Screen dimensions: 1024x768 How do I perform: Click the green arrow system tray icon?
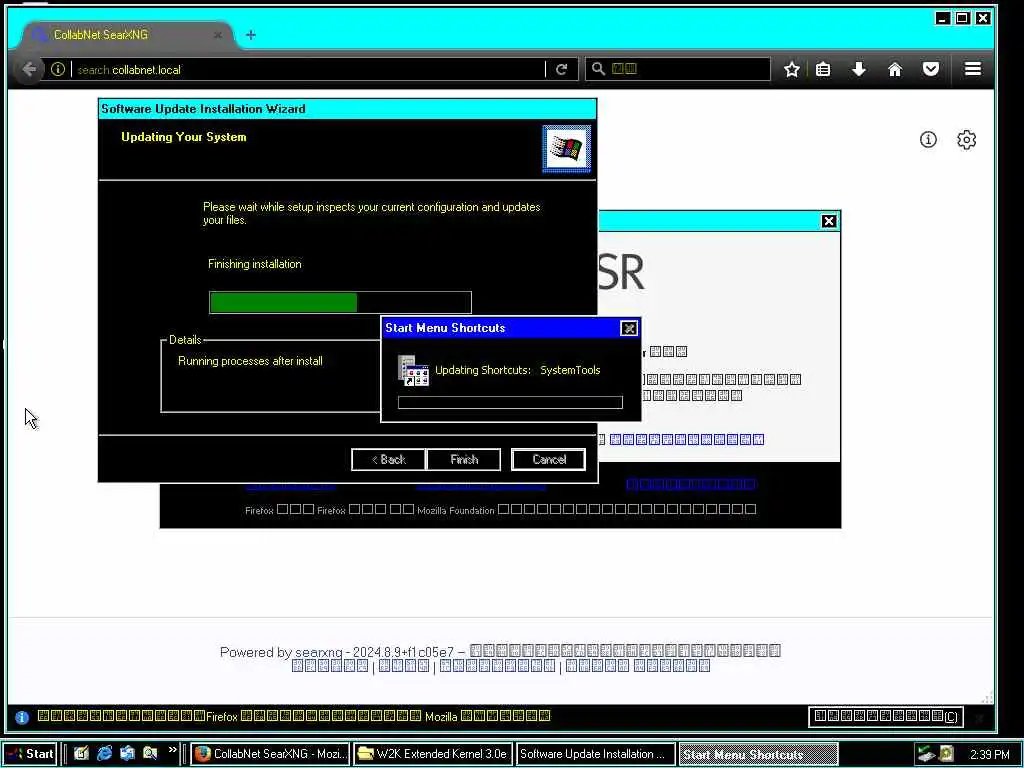pyautogui.click(x=925, y=754)
